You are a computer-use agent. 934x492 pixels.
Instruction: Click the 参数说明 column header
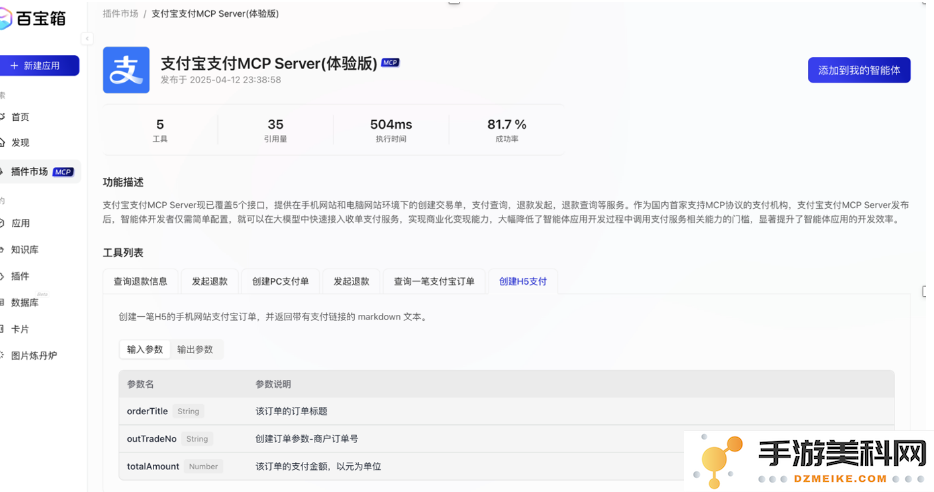click(273, 384)
